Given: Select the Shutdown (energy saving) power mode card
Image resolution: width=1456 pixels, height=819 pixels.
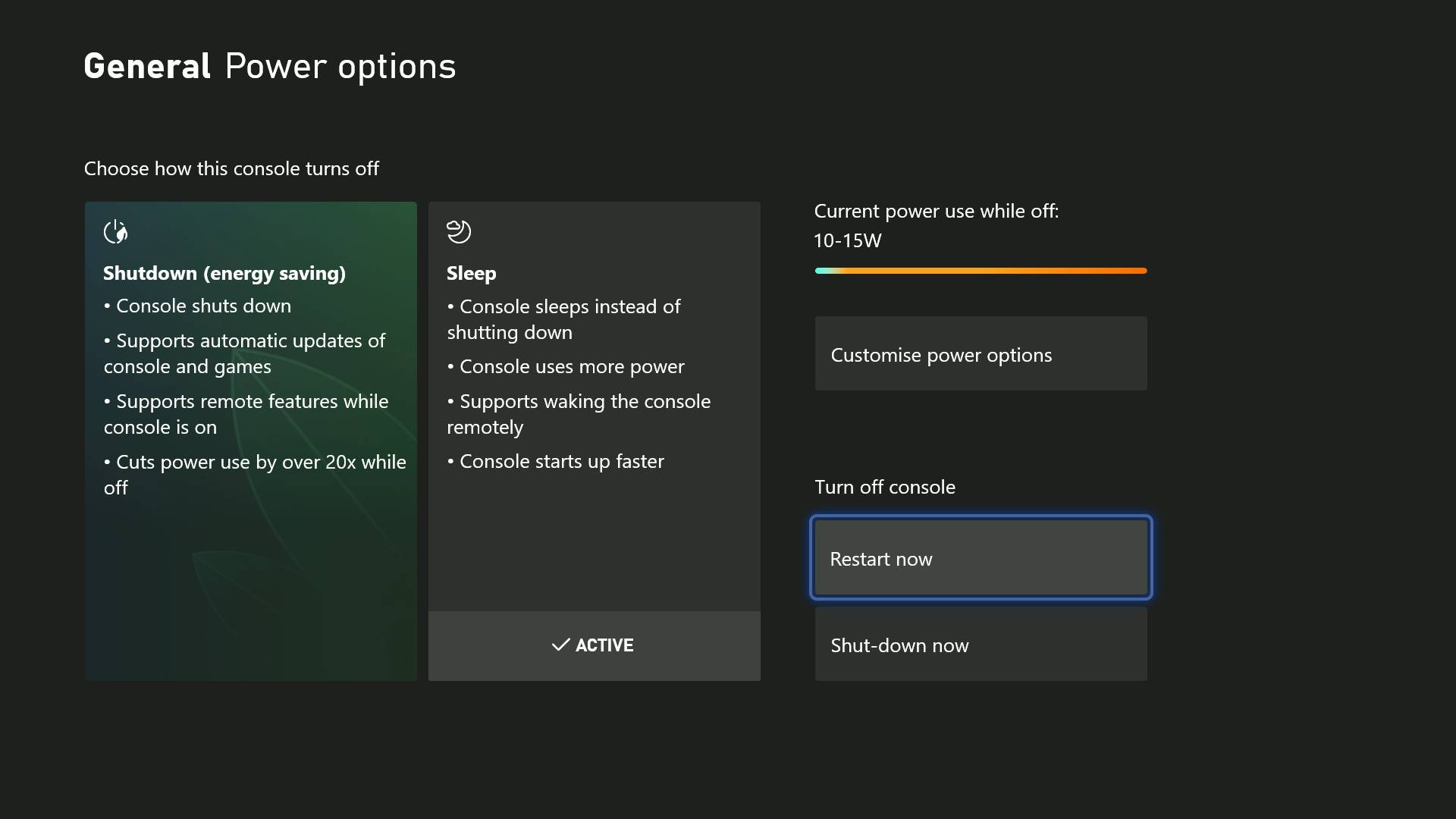Looking at the screenshot, I should [250, 440].
